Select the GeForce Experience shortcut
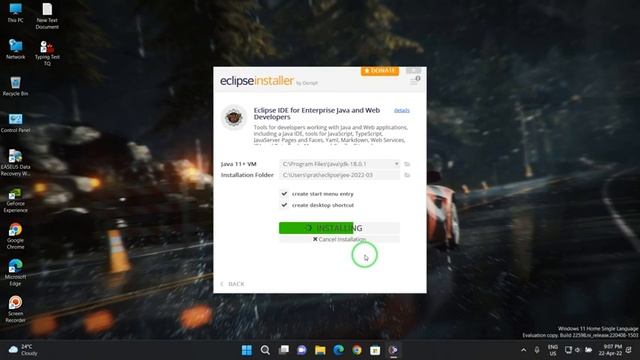640x360 pixels. pyautogui.click(x=16, y=200)
